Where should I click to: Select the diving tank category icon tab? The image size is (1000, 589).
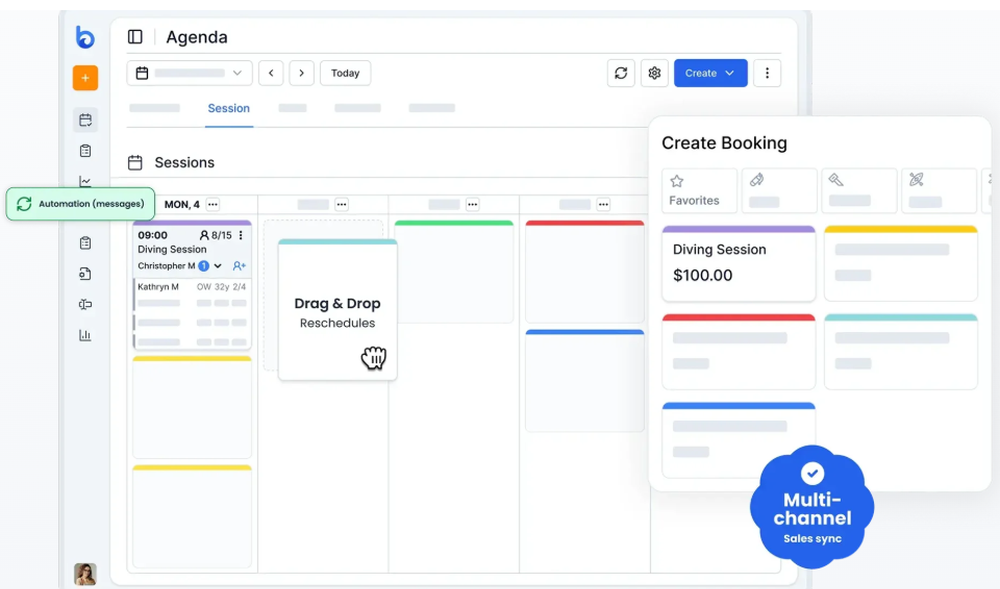point(779,190)
